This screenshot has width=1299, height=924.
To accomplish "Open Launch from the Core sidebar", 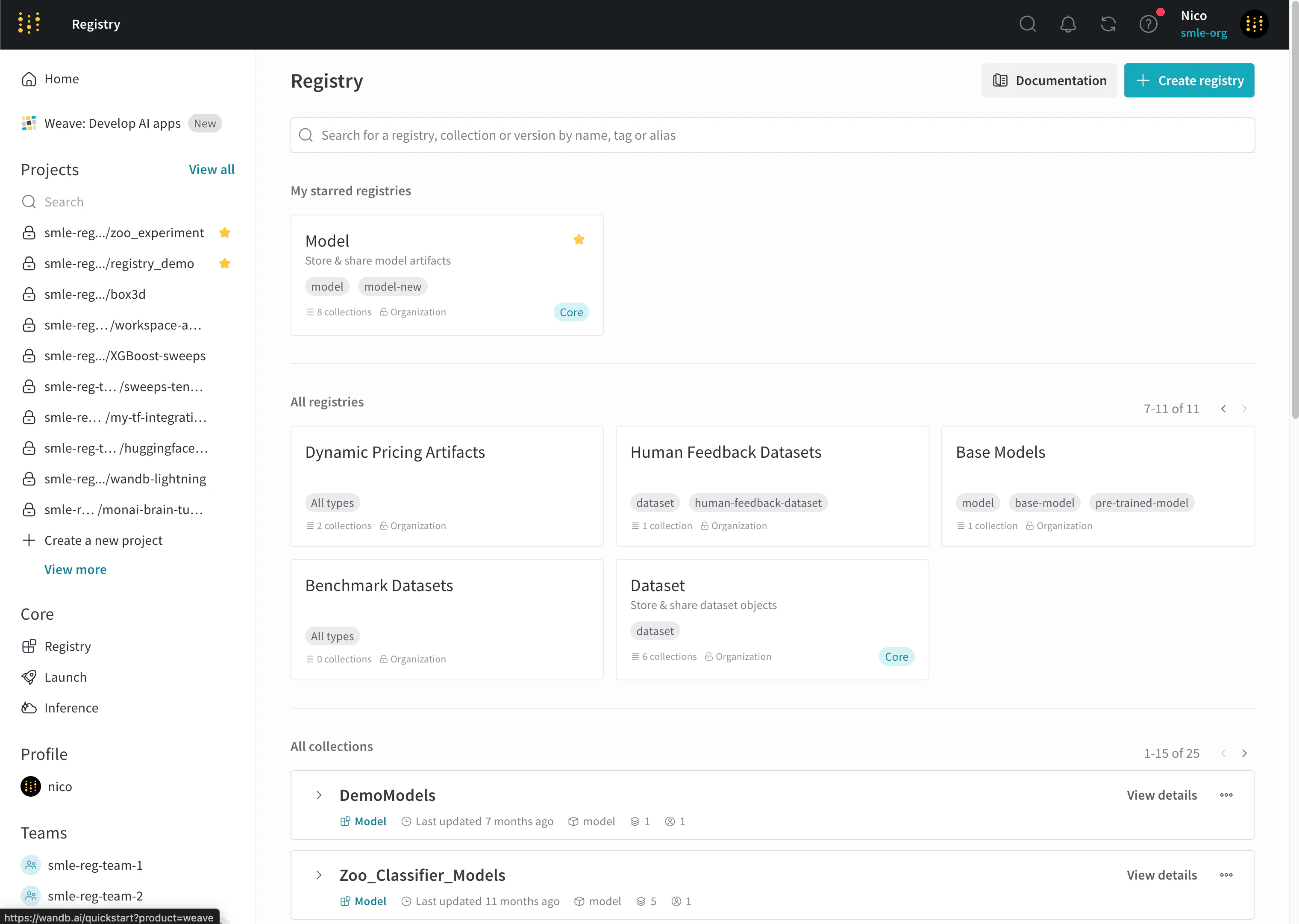I will click(65, 677).
